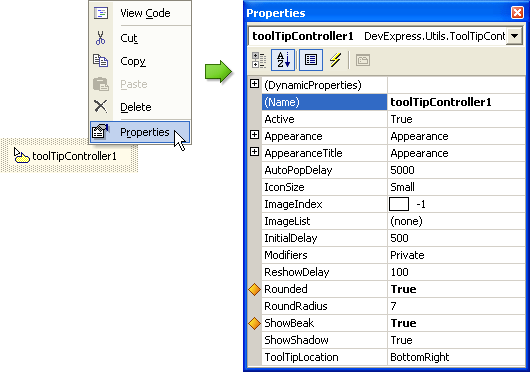Select the ReshowDelay property label
The image size is (530, 372).
[296, 272]
